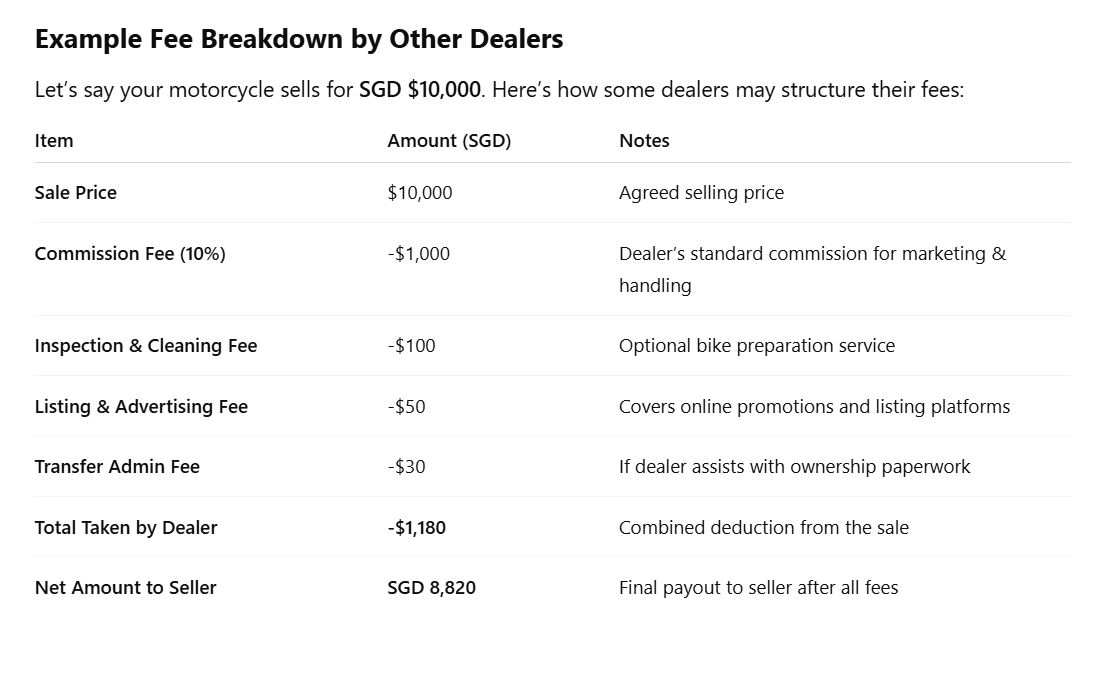Click the "Optional bike preparation service" note
This screenshot has width=1119, height=676.
[x=757, y=346]
